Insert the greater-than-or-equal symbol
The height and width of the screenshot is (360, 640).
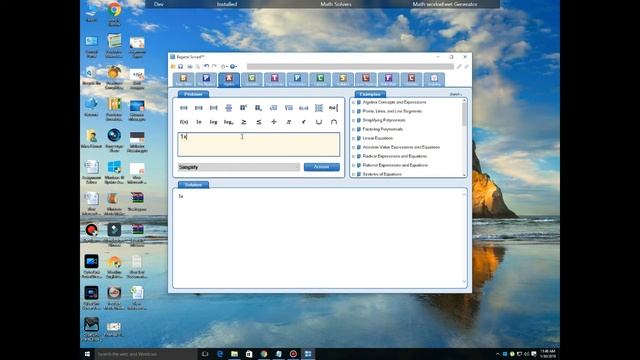pos(244,122)
